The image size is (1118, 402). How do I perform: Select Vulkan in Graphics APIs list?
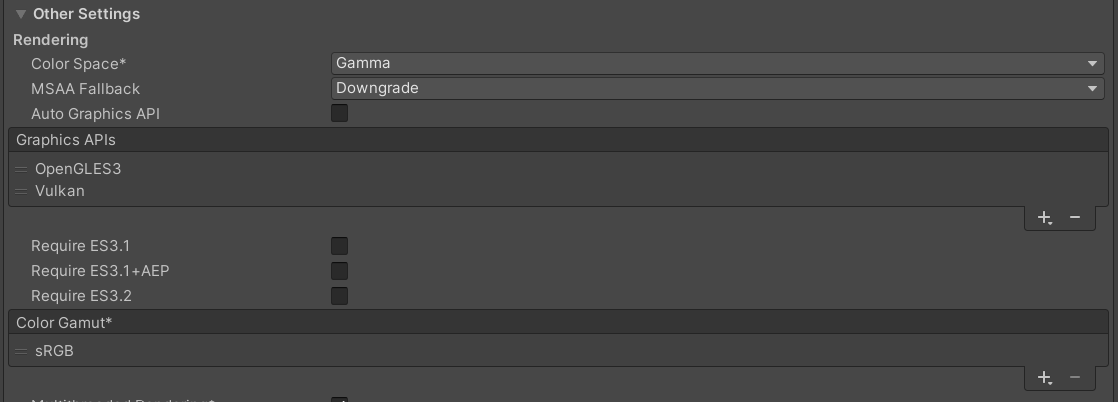[x=60, y=191]
